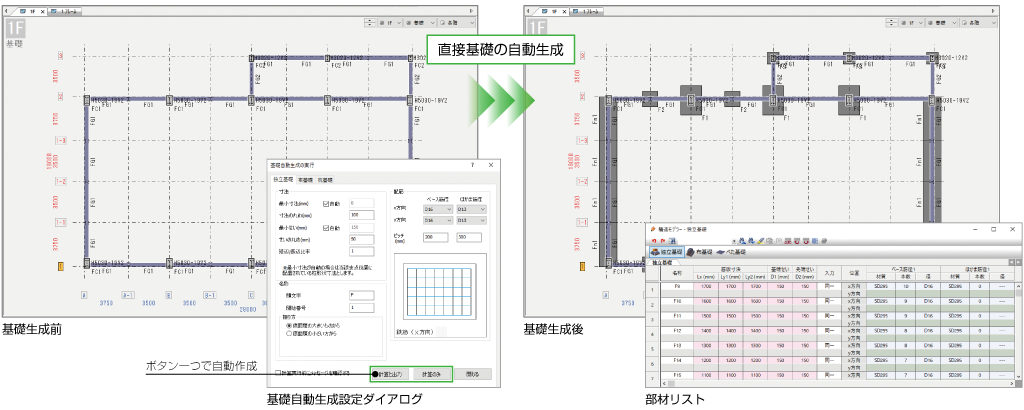The image size is (1024, 410).
Task: Toggle 自動 checkbox for minimum dimension
Action: [x=326, y=204]
